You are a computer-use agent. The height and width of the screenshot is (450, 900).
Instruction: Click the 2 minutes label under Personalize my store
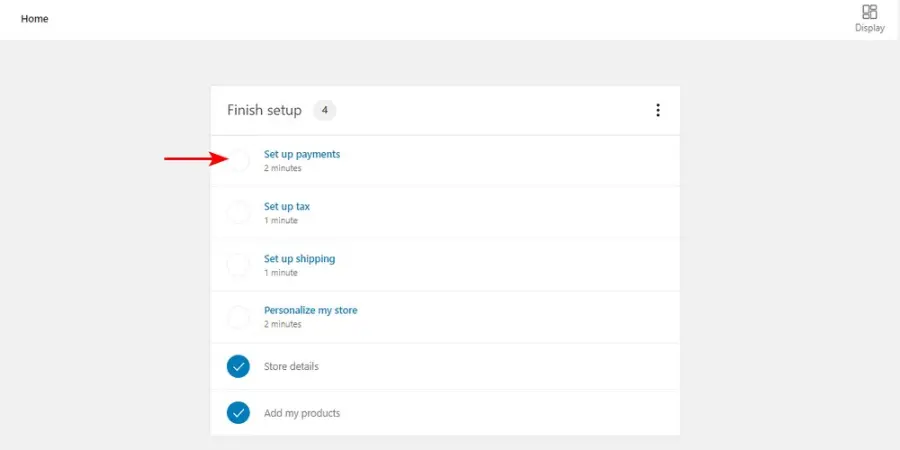(x=282, y=324)
